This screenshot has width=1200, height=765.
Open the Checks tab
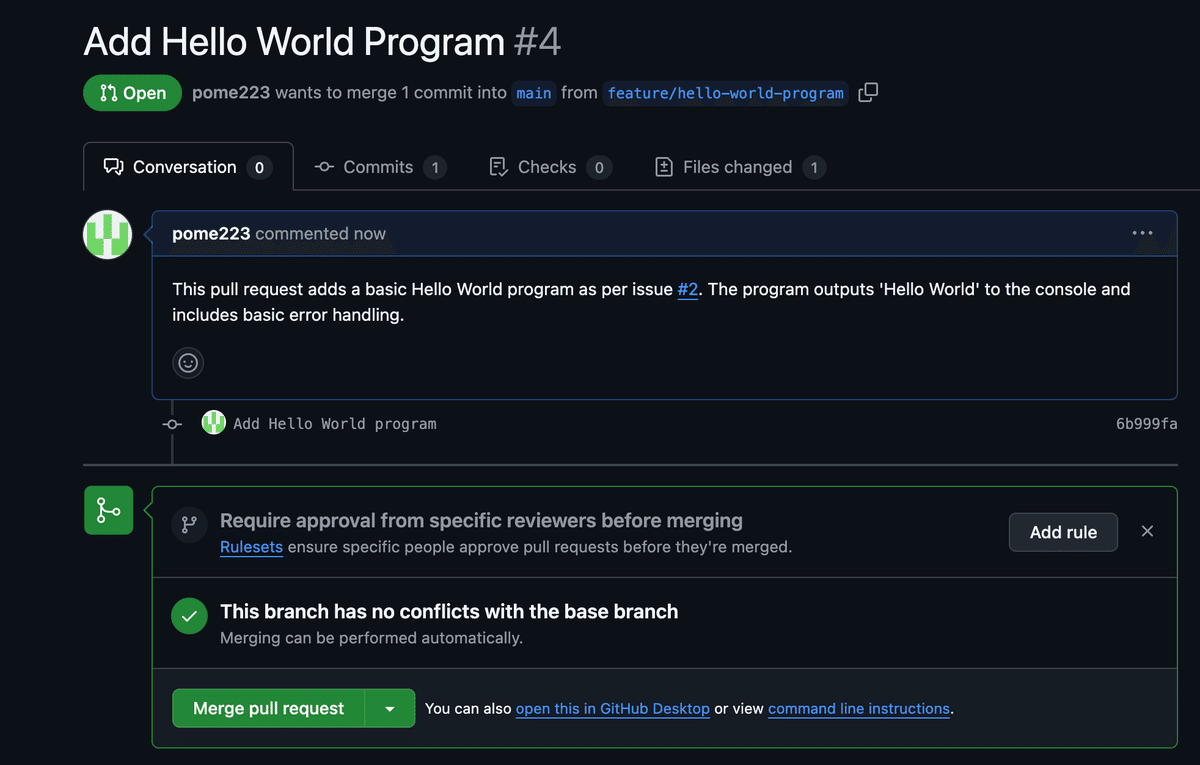click(550, 167)
